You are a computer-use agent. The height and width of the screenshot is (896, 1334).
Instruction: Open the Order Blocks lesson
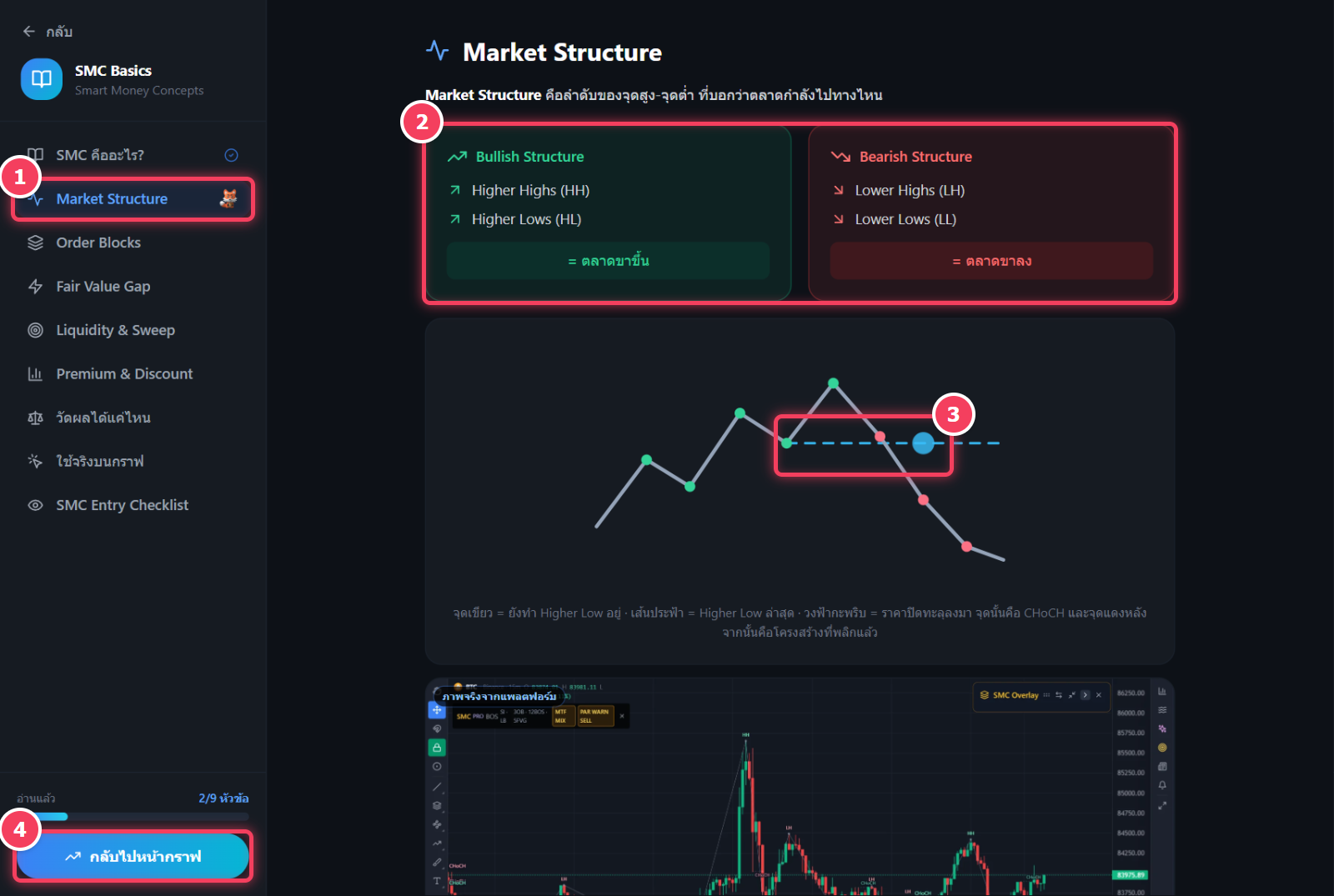tap(133, 243)
